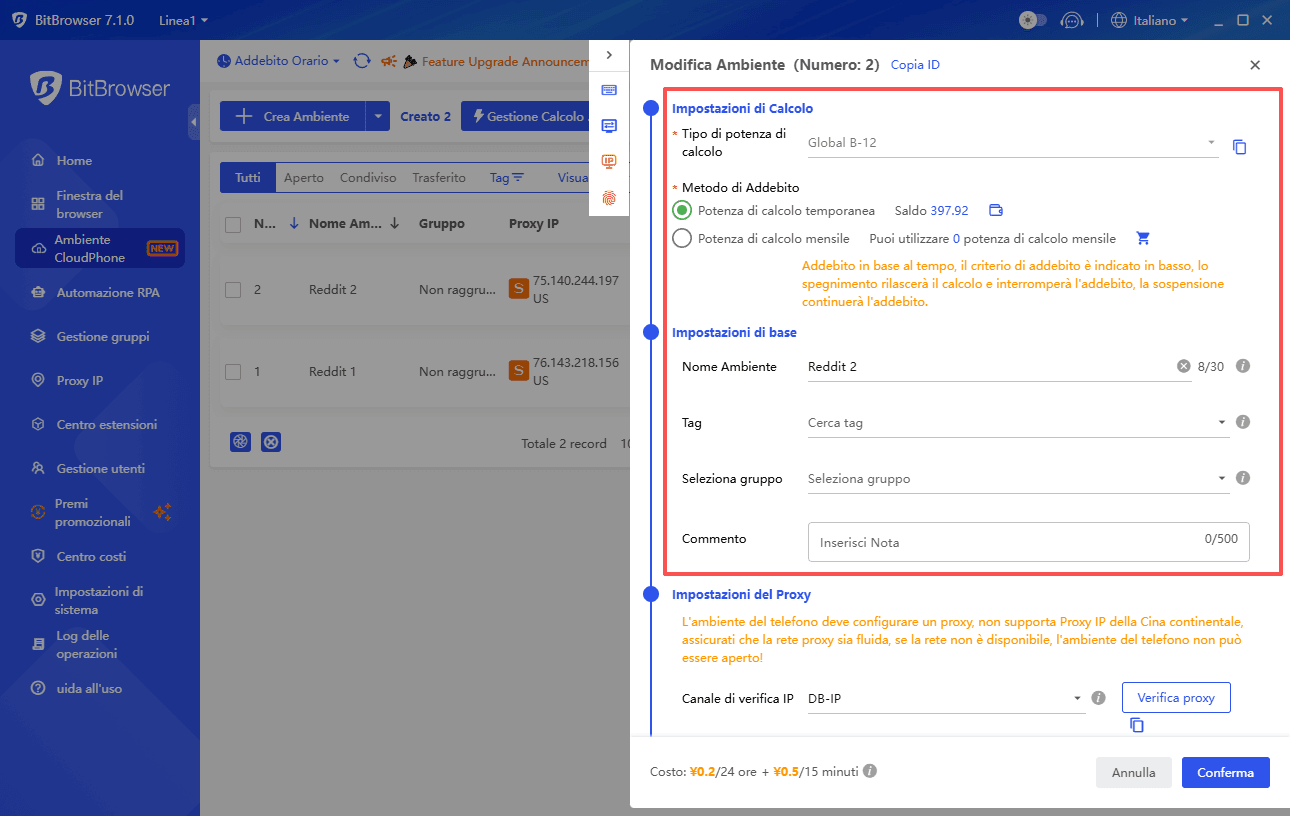Click the keyboard icon in side strip

[609, 90]
